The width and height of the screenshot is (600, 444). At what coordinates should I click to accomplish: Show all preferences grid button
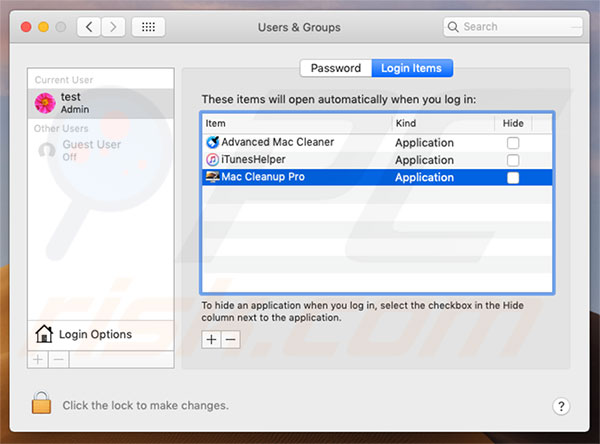148,27
